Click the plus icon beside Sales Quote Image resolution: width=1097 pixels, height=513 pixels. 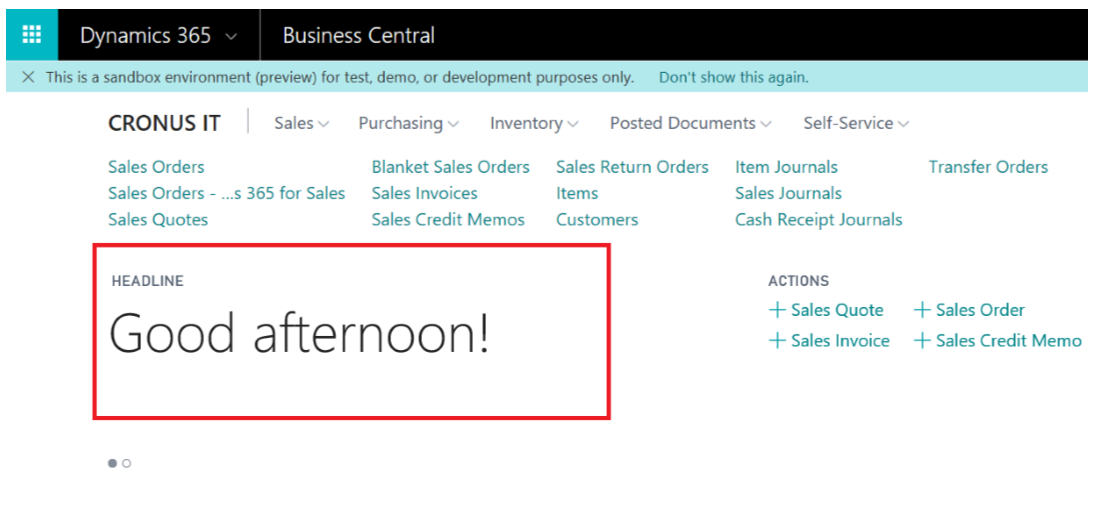pos(777,309)
